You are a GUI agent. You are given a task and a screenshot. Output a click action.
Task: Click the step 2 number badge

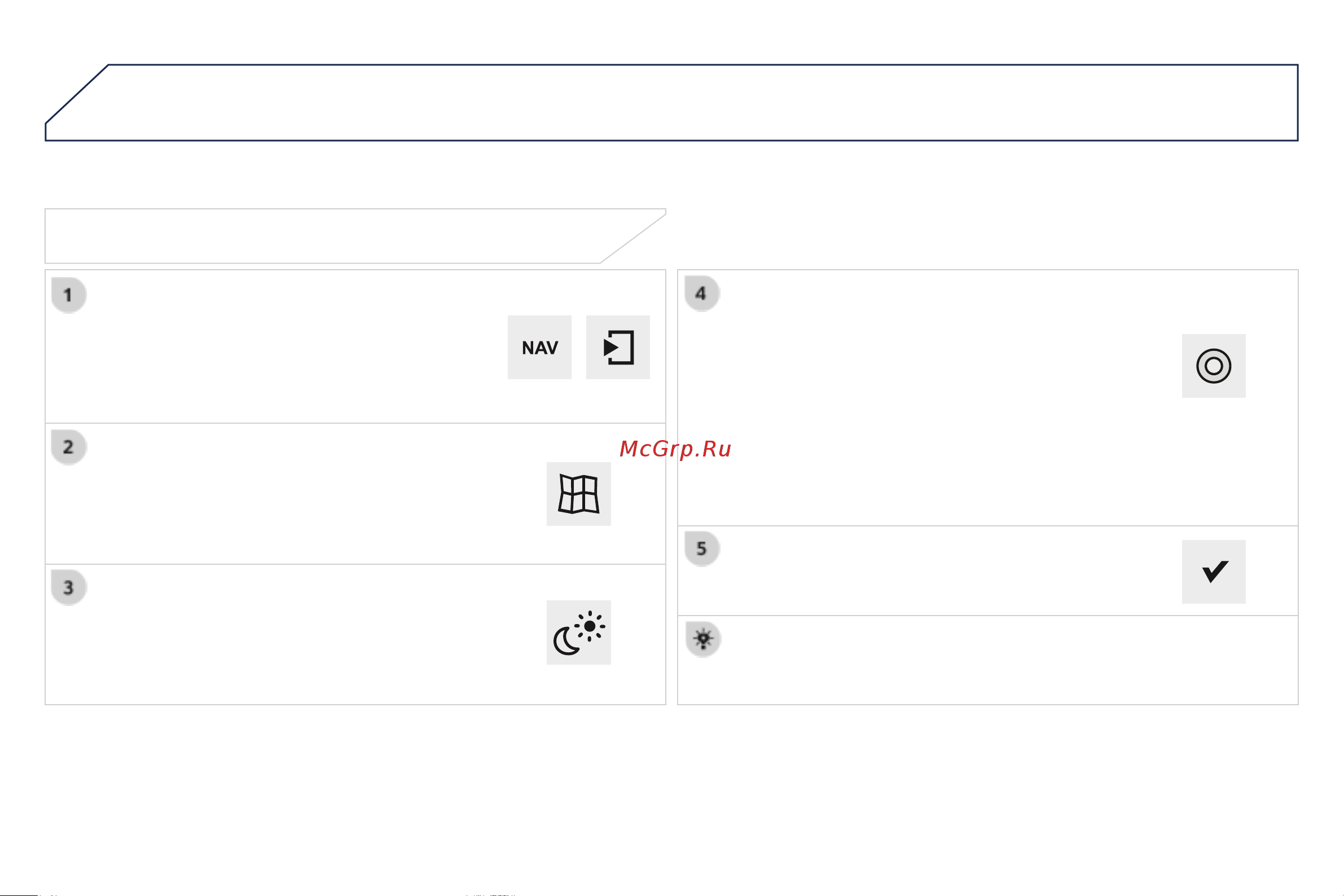point(69,447)
